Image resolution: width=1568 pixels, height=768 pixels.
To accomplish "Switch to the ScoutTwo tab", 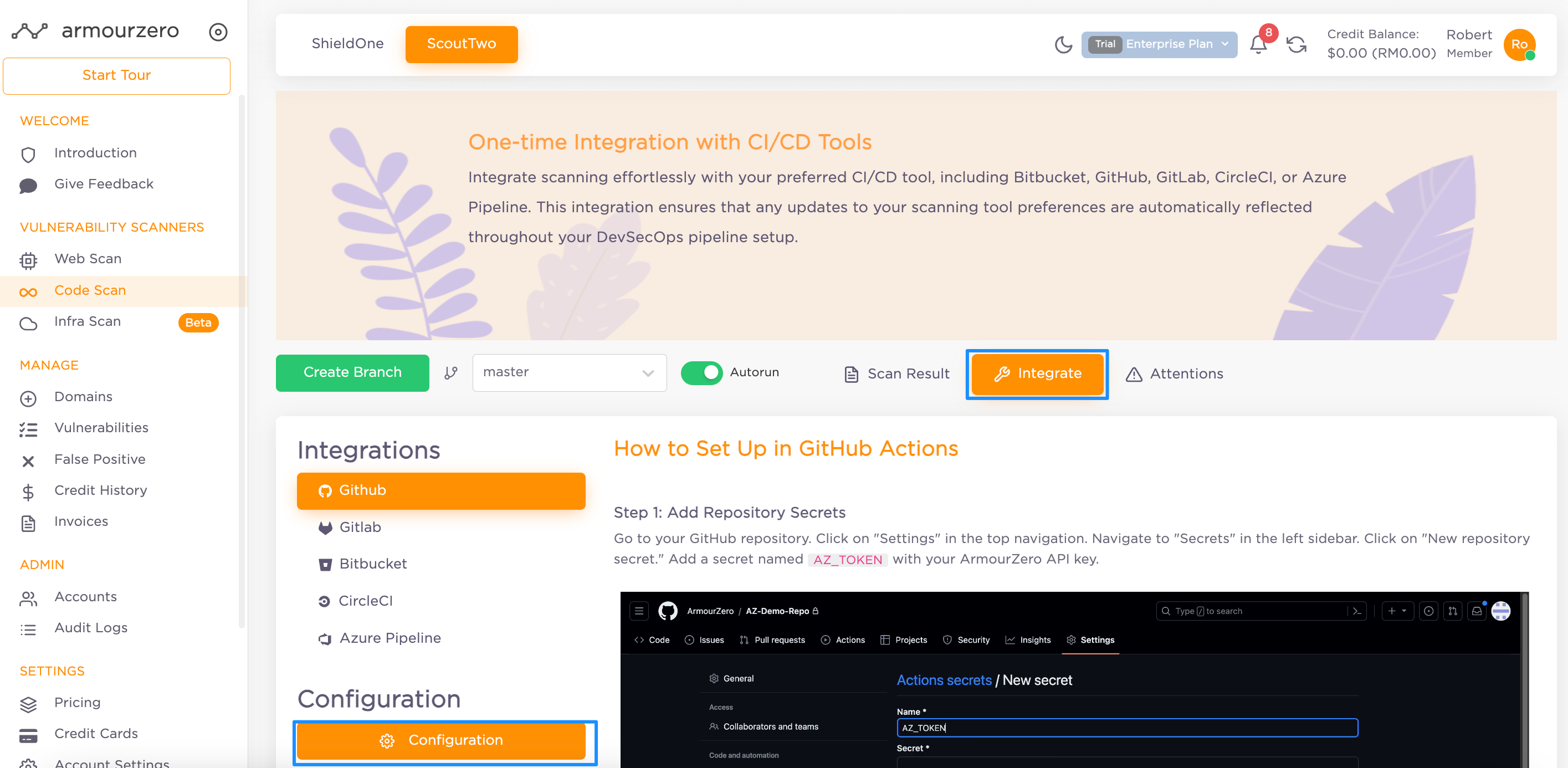I will (461, 44).
